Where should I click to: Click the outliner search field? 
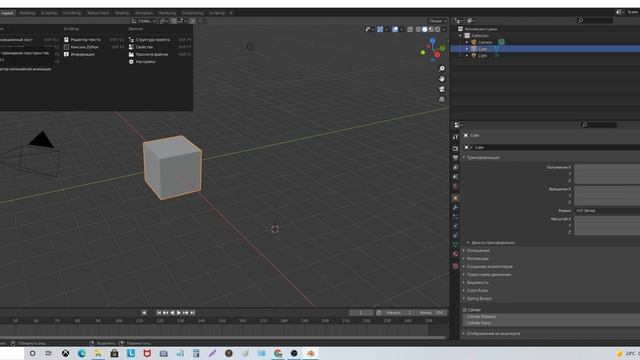[x=595, y=20]
